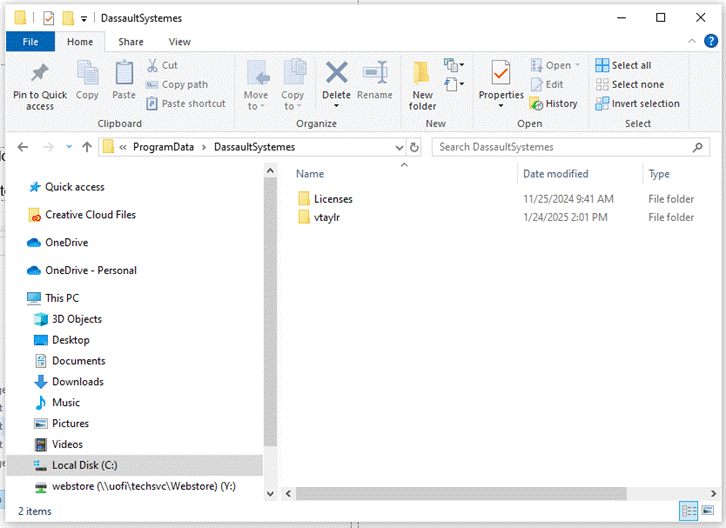The image size is (726, 528).
Task: Select the vtaylr folder
Action: (326, 217)
